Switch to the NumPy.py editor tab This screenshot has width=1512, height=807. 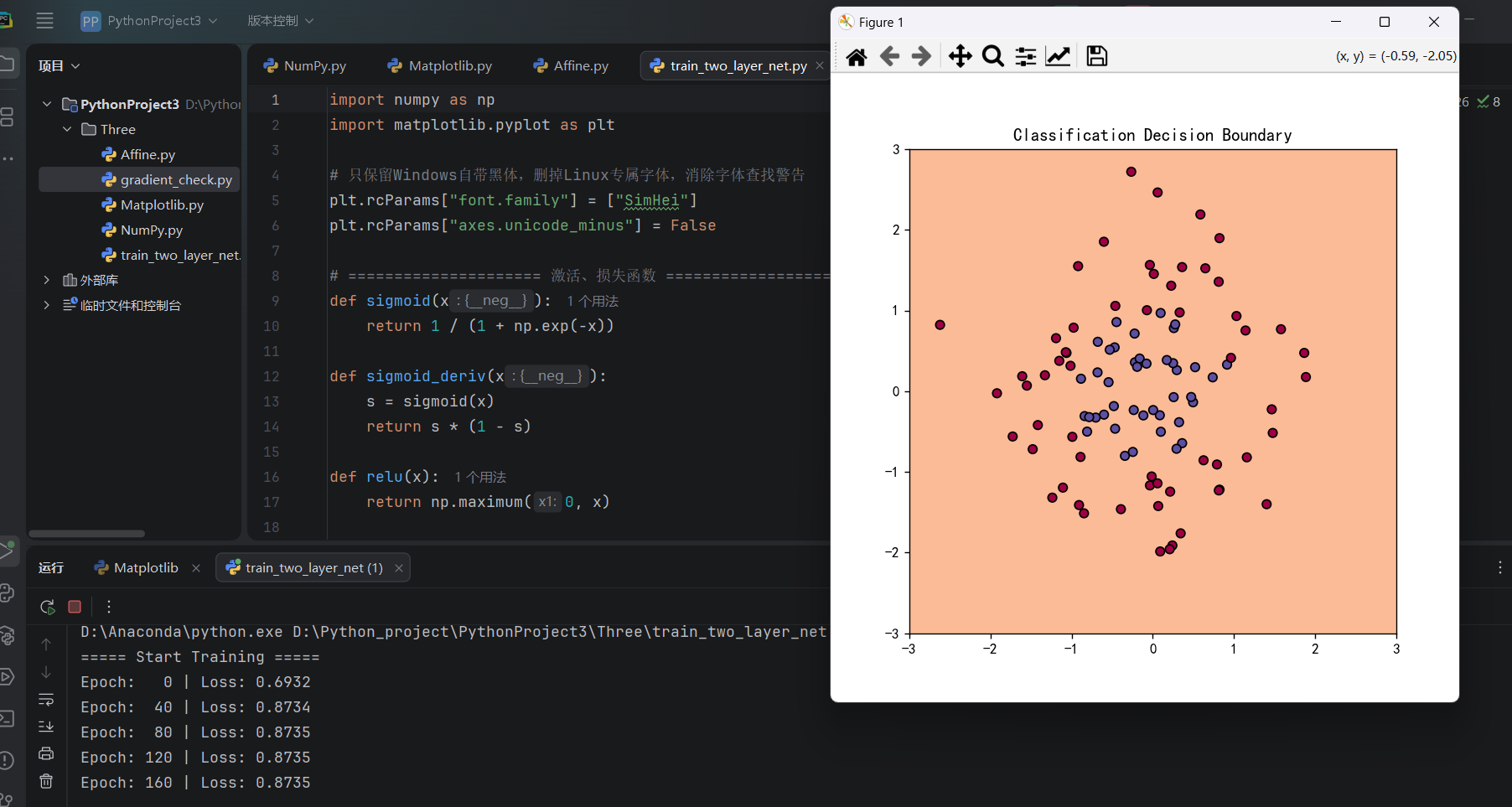coord(305,65)
